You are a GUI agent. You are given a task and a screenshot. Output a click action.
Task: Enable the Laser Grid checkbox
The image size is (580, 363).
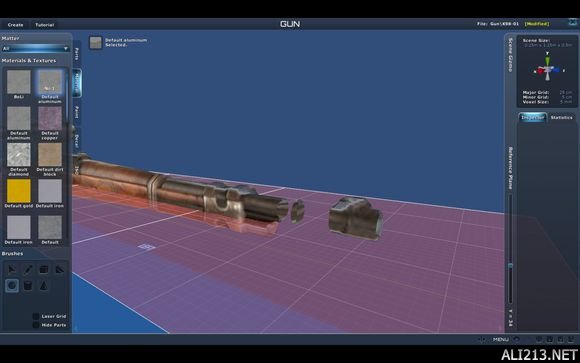[x=36, y=316]
